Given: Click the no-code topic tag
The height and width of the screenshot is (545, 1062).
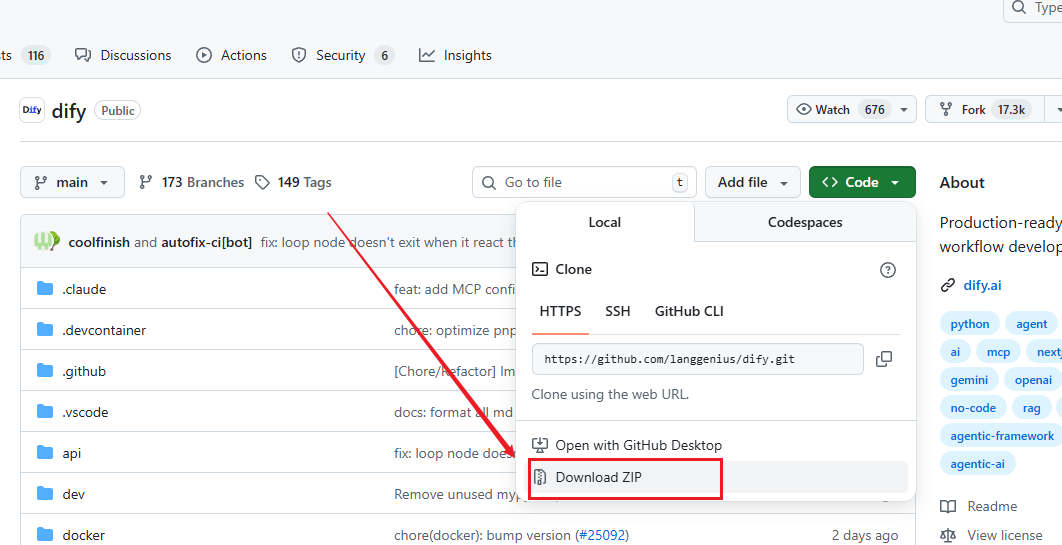Looking at the screenshot, I should tap(973, 408).
